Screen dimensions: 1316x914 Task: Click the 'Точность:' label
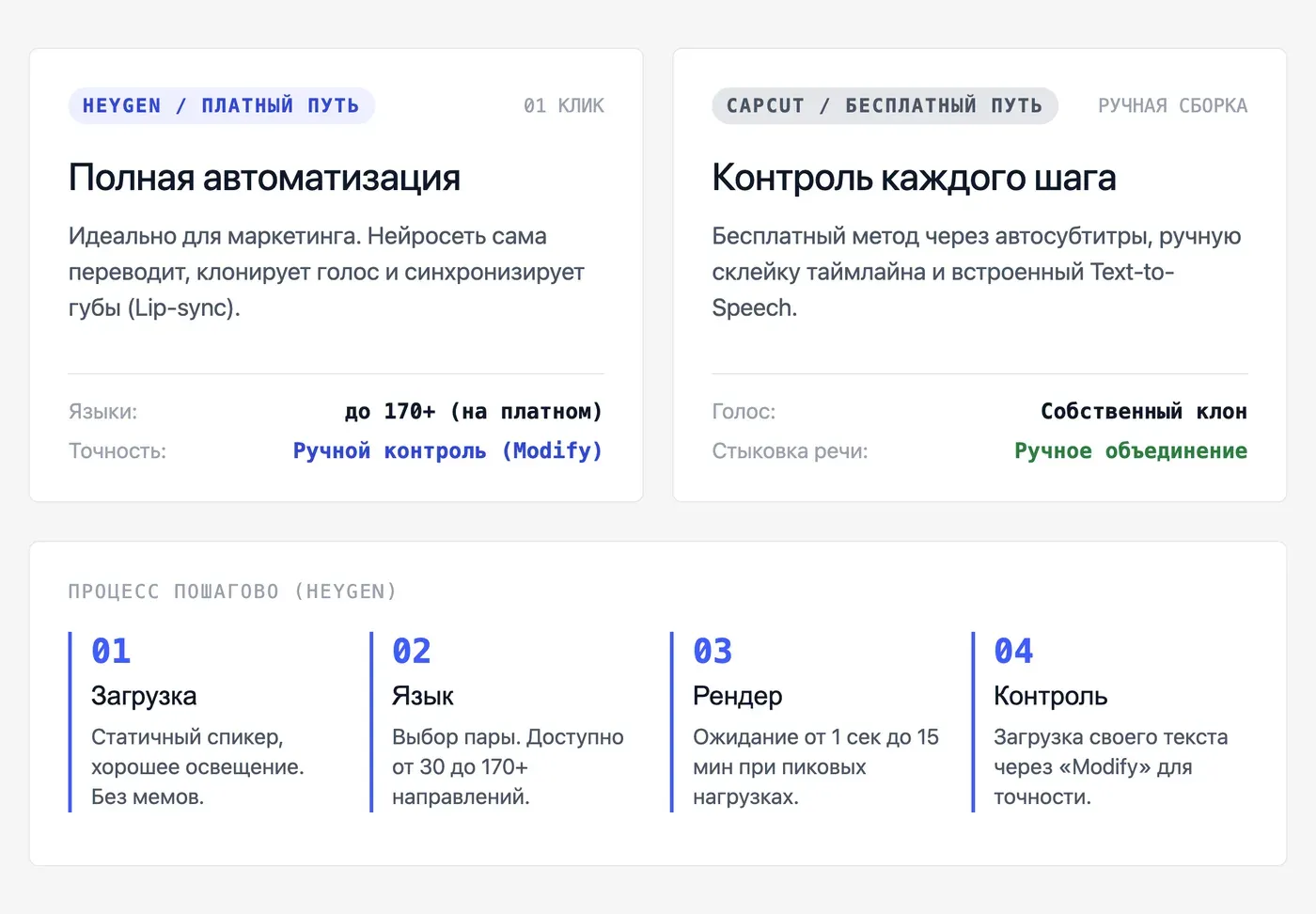[x=117, y=451]
